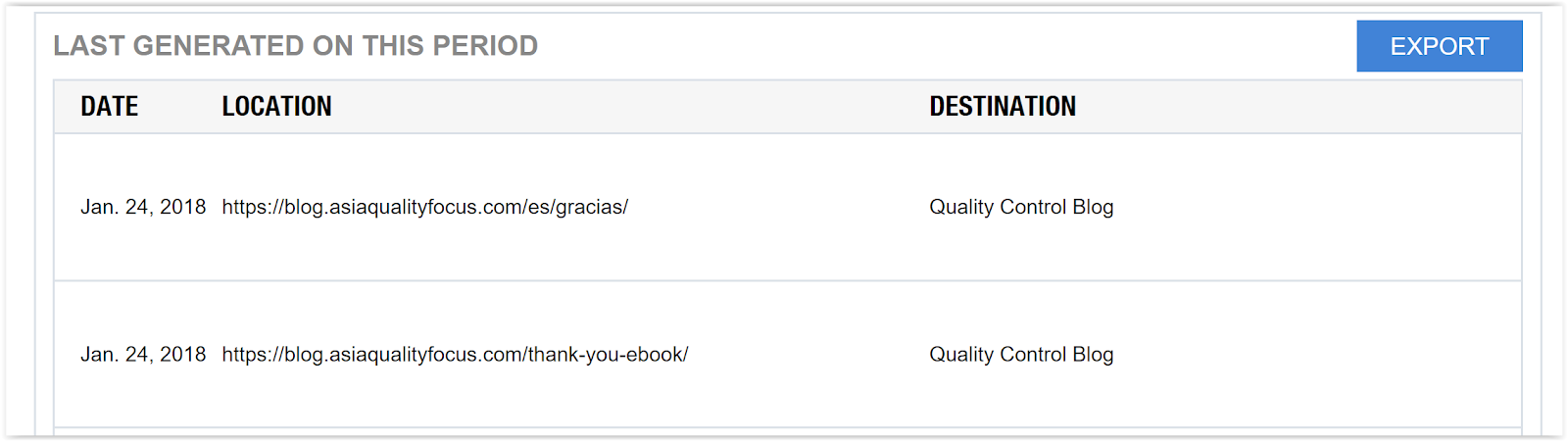Viewport: 1568px width, 441px height.
Task: Click the year 2018 in the thank-you-ebook row
Action: click(183, 355)
